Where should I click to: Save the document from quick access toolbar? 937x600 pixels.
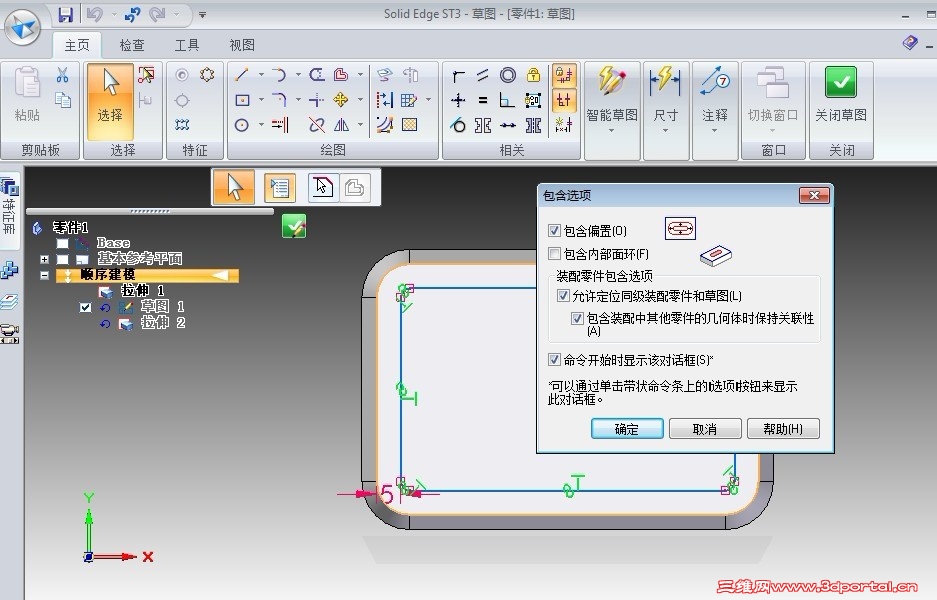[65, 14]
